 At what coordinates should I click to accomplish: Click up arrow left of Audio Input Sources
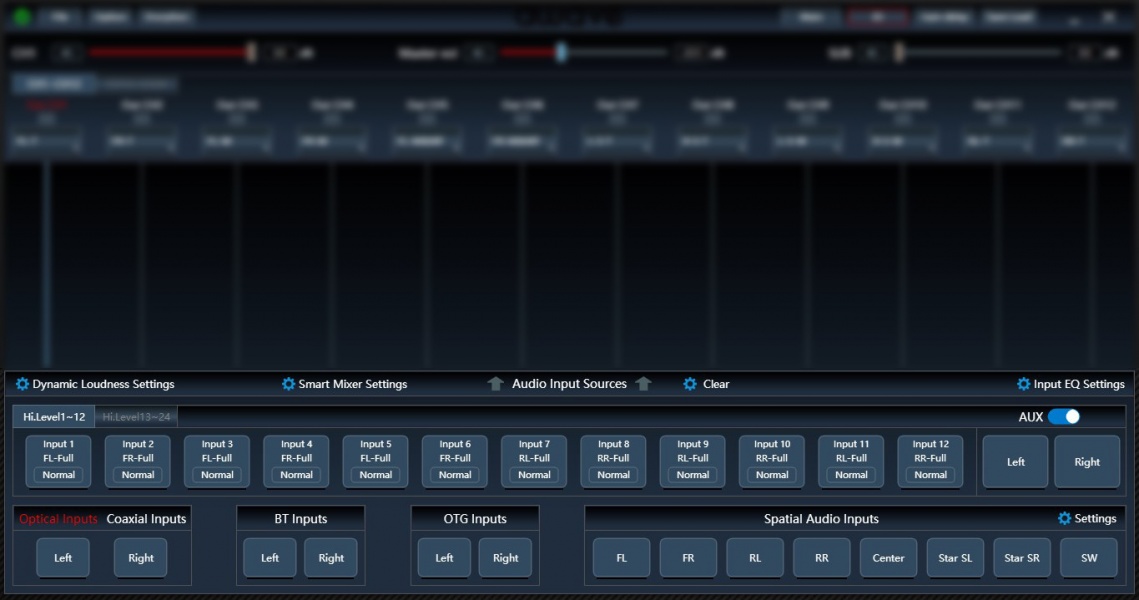495,384
